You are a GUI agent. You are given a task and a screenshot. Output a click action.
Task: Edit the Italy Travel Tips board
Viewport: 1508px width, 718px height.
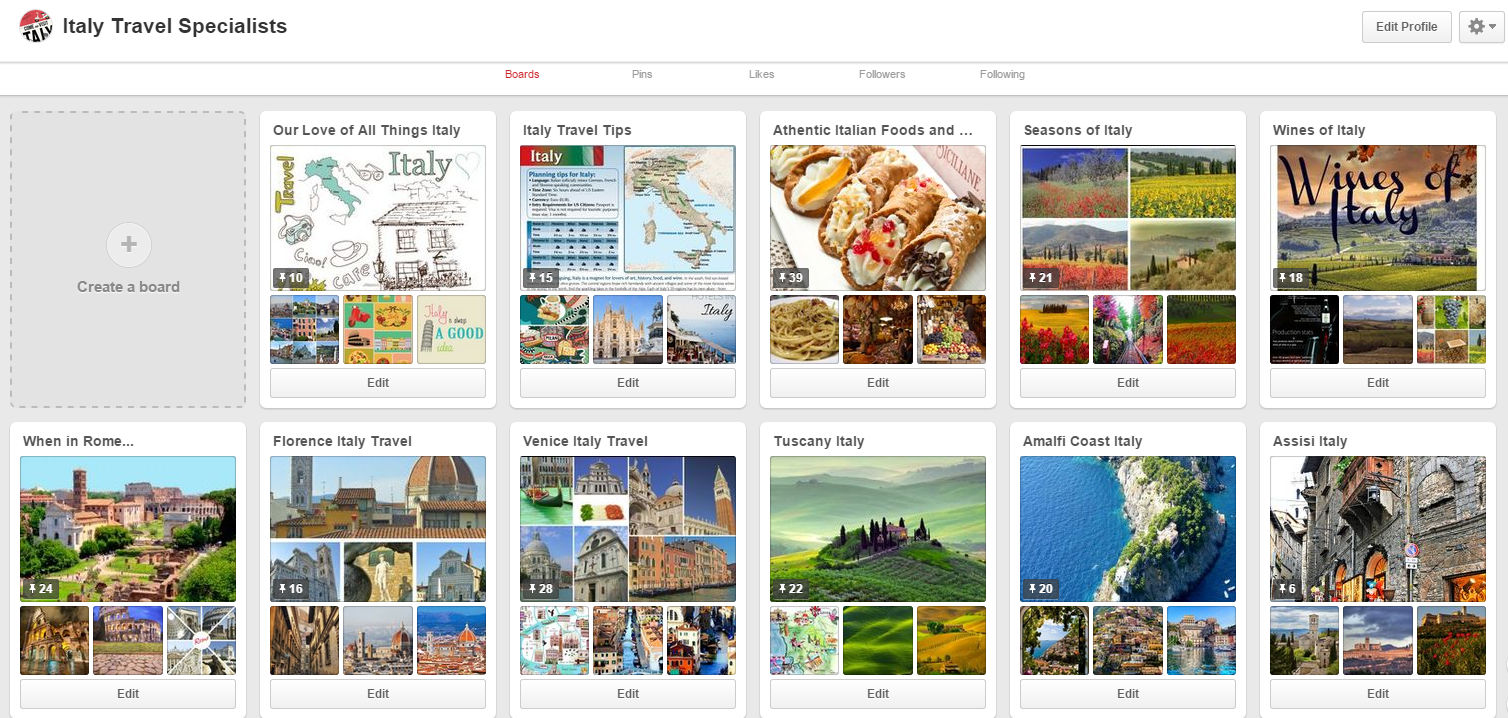(x=627, y=382)
